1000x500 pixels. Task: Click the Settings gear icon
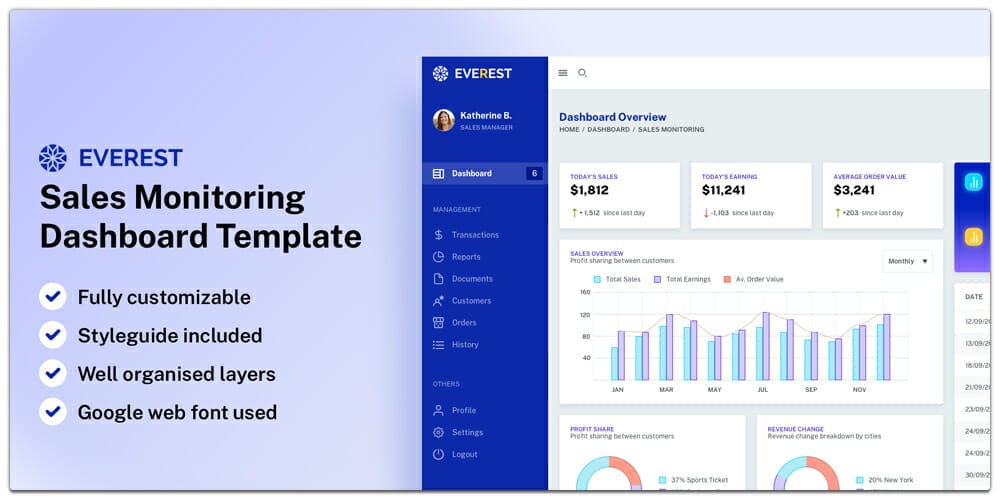pyautogui.click(x=438, y=432)
